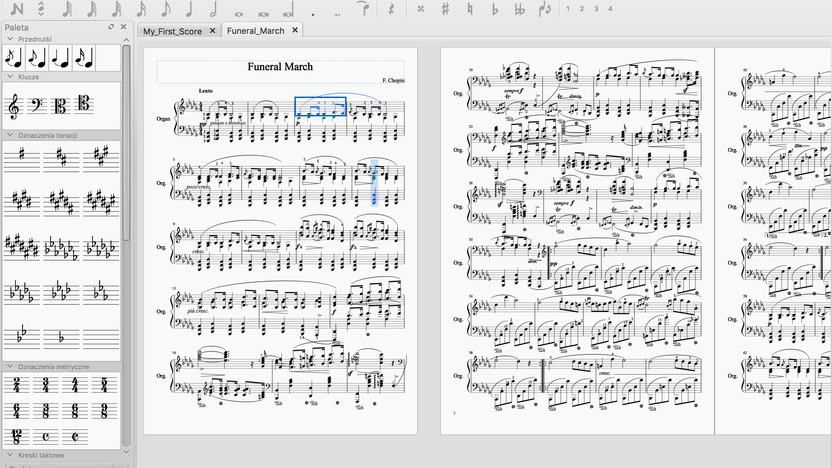Choose the 3/4 time signature
The height and width of the screenshot is (468, 832).
(x=46, y=385)
